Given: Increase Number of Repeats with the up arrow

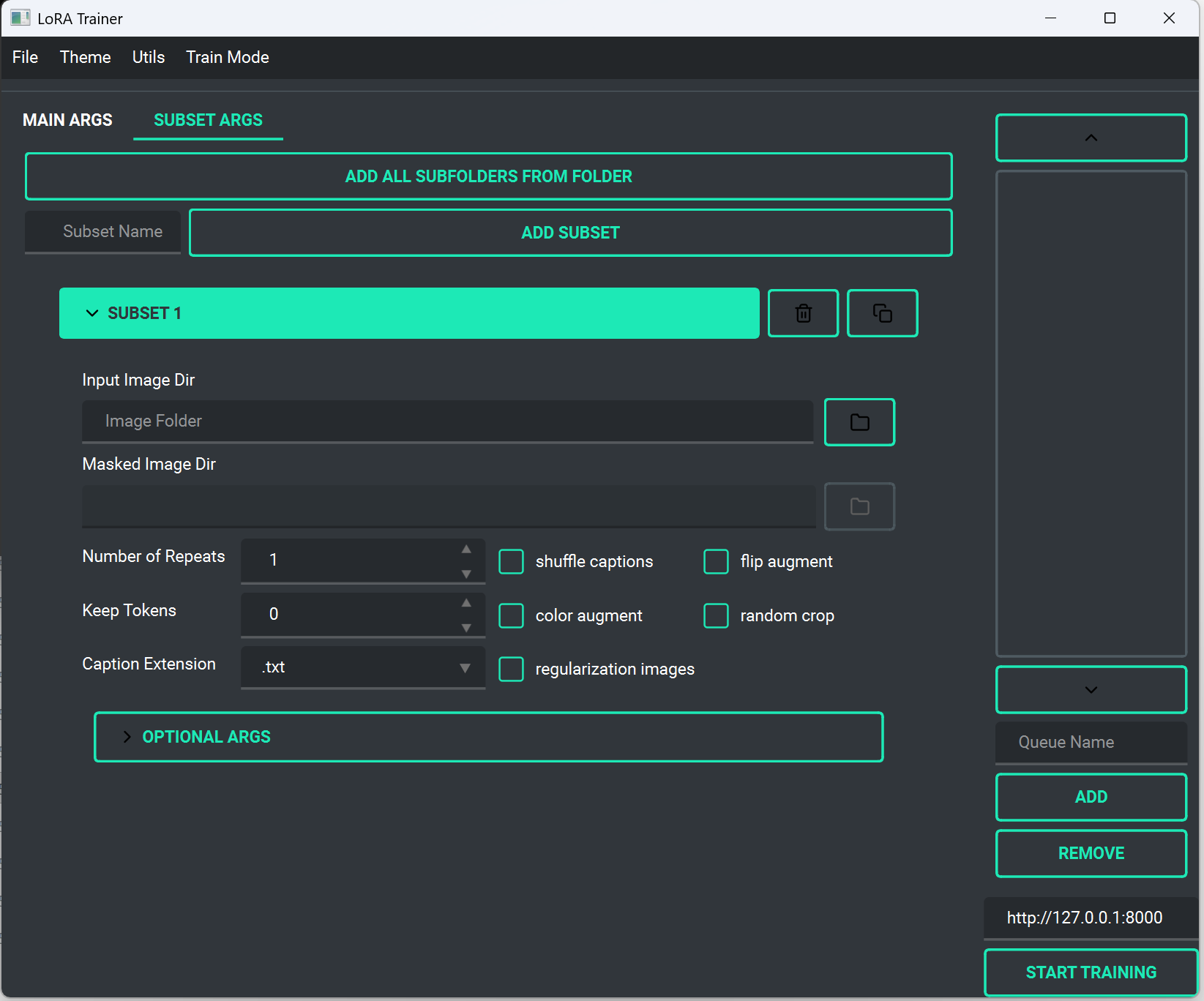Looking at the screenshot, I should coord(466,550).
